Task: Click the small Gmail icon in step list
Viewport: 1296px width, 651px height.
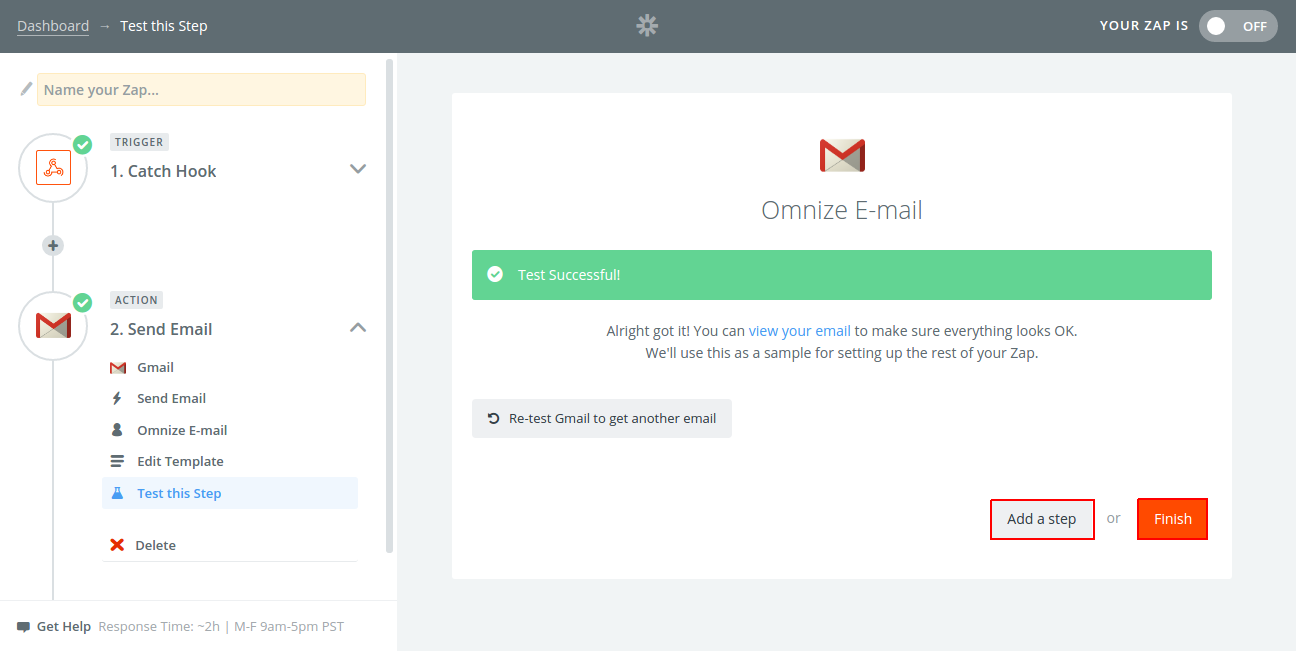Action: click(118, 368)
